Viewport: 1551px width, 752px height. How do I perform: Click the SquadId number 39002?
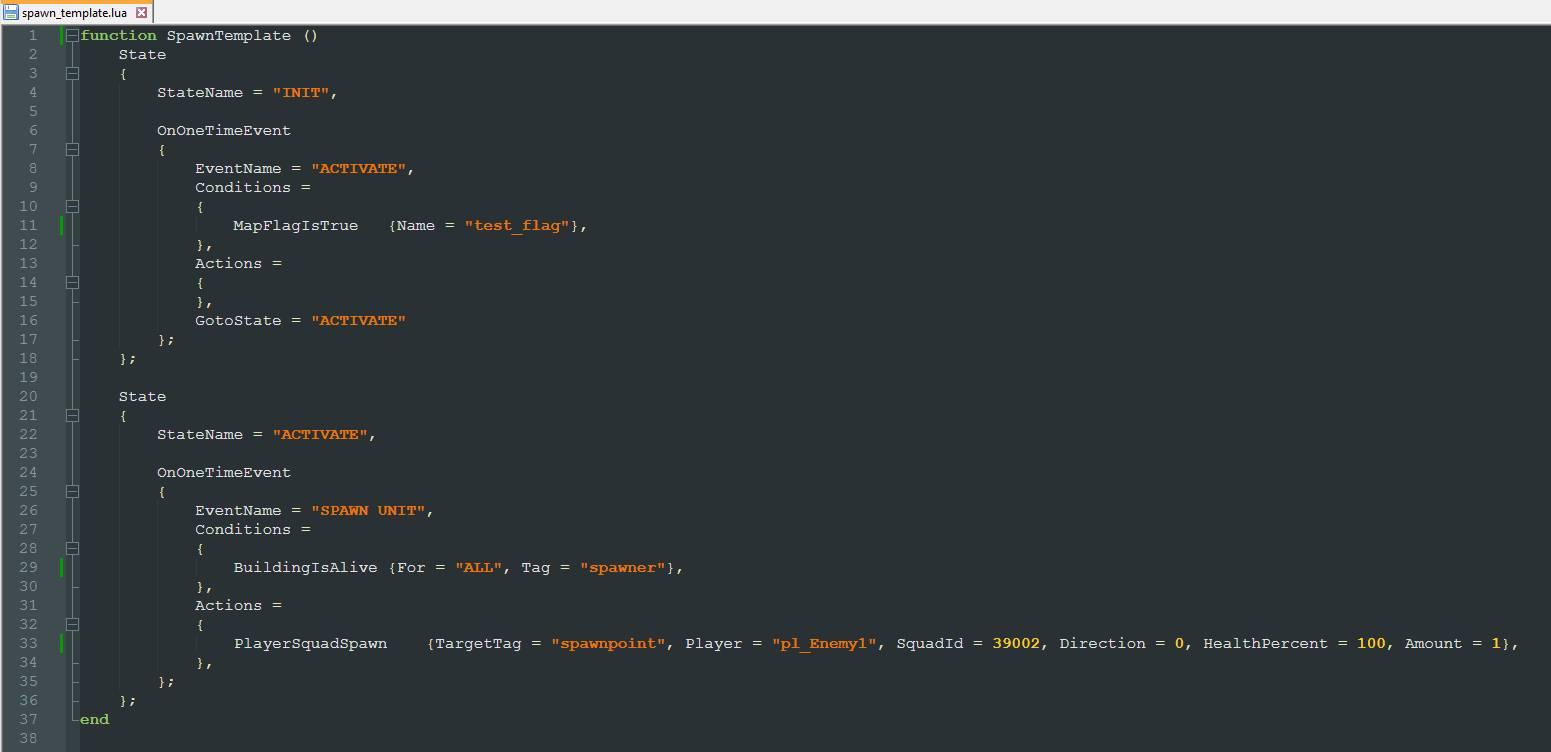coord(1016,643)
